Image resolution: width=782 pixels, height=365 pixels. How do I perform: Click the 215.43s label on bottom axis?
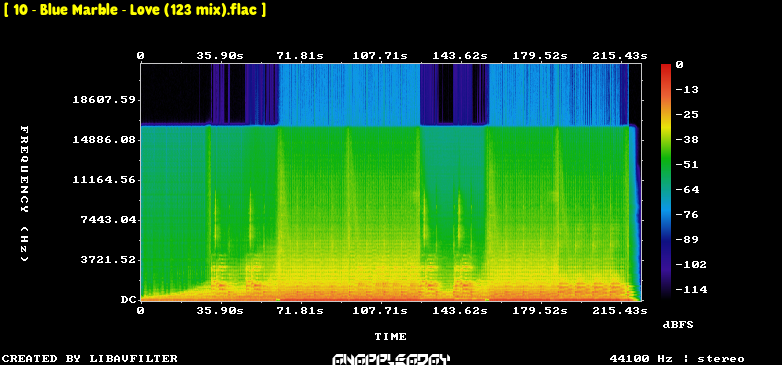click(x=620, y=311)
